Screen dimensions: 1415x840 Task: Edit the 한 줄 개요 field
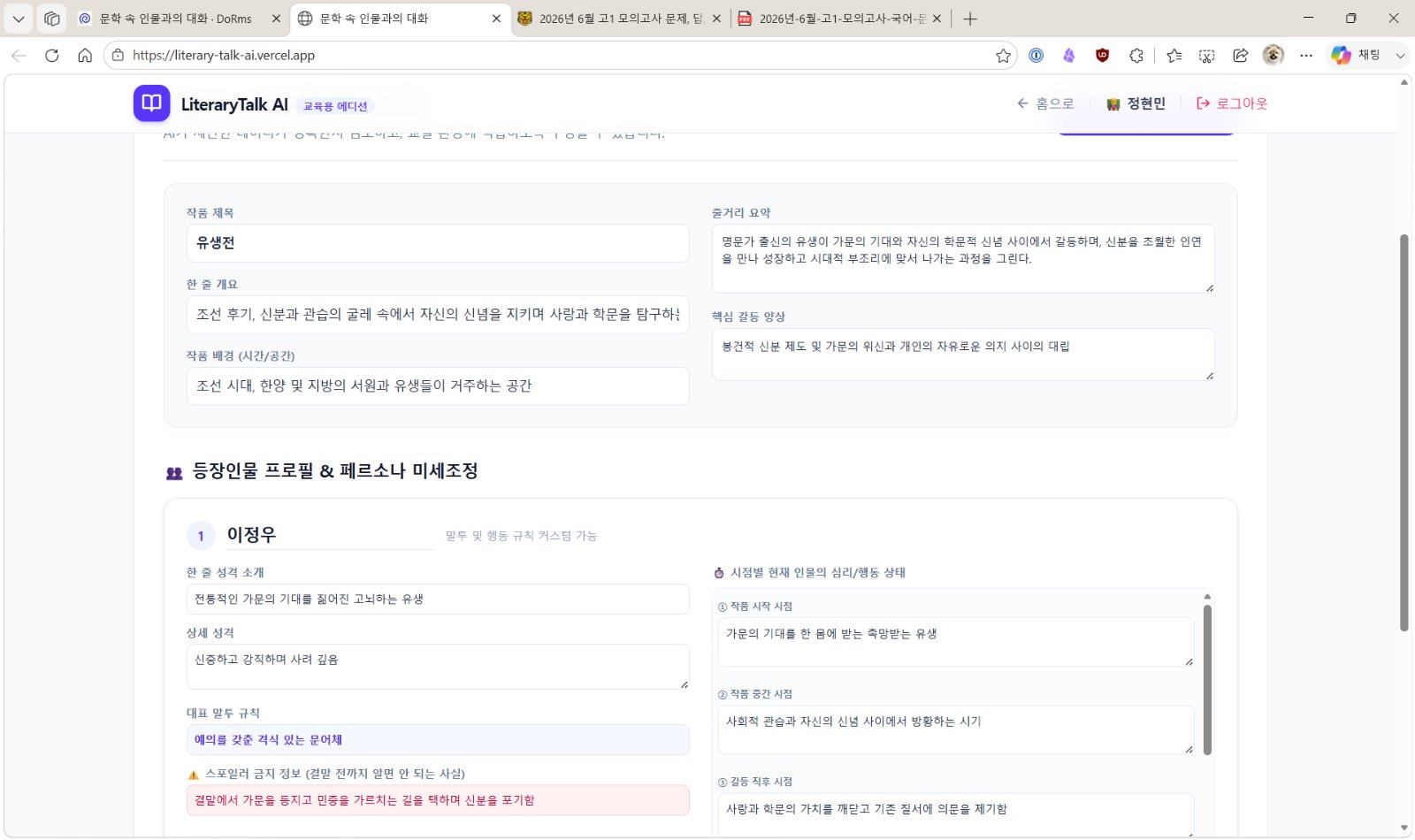[x=438, y=314]
